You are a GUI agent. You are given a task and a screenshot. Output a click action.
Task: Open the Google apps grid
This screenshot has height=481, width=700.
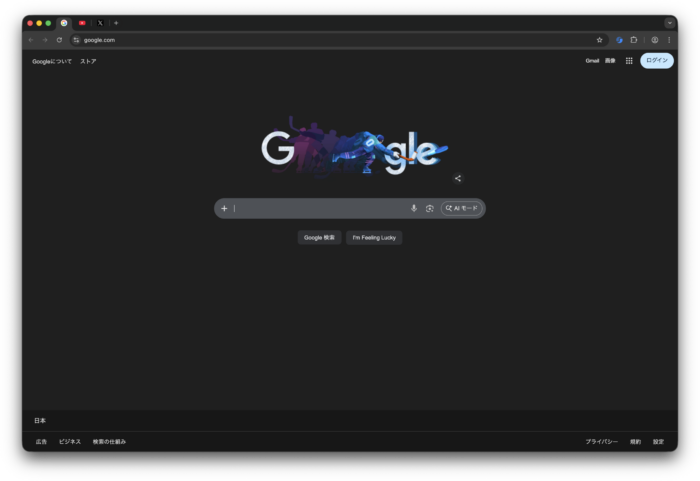click(x=629, y=61)
